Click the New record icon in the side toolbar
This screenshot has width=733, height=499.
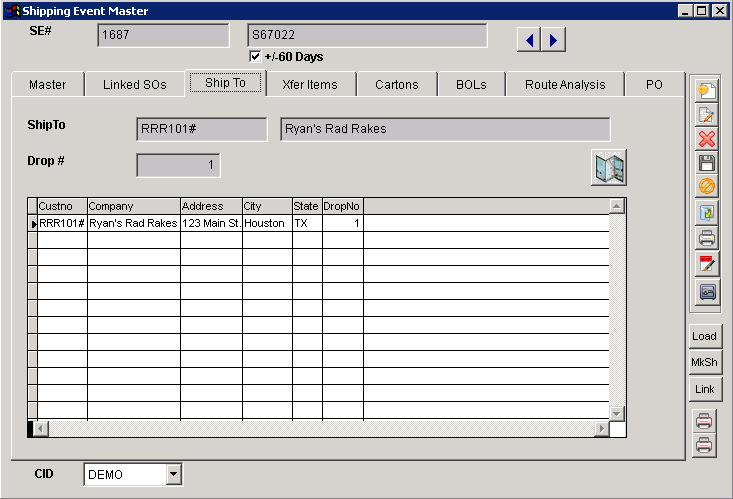pos(706,91)
